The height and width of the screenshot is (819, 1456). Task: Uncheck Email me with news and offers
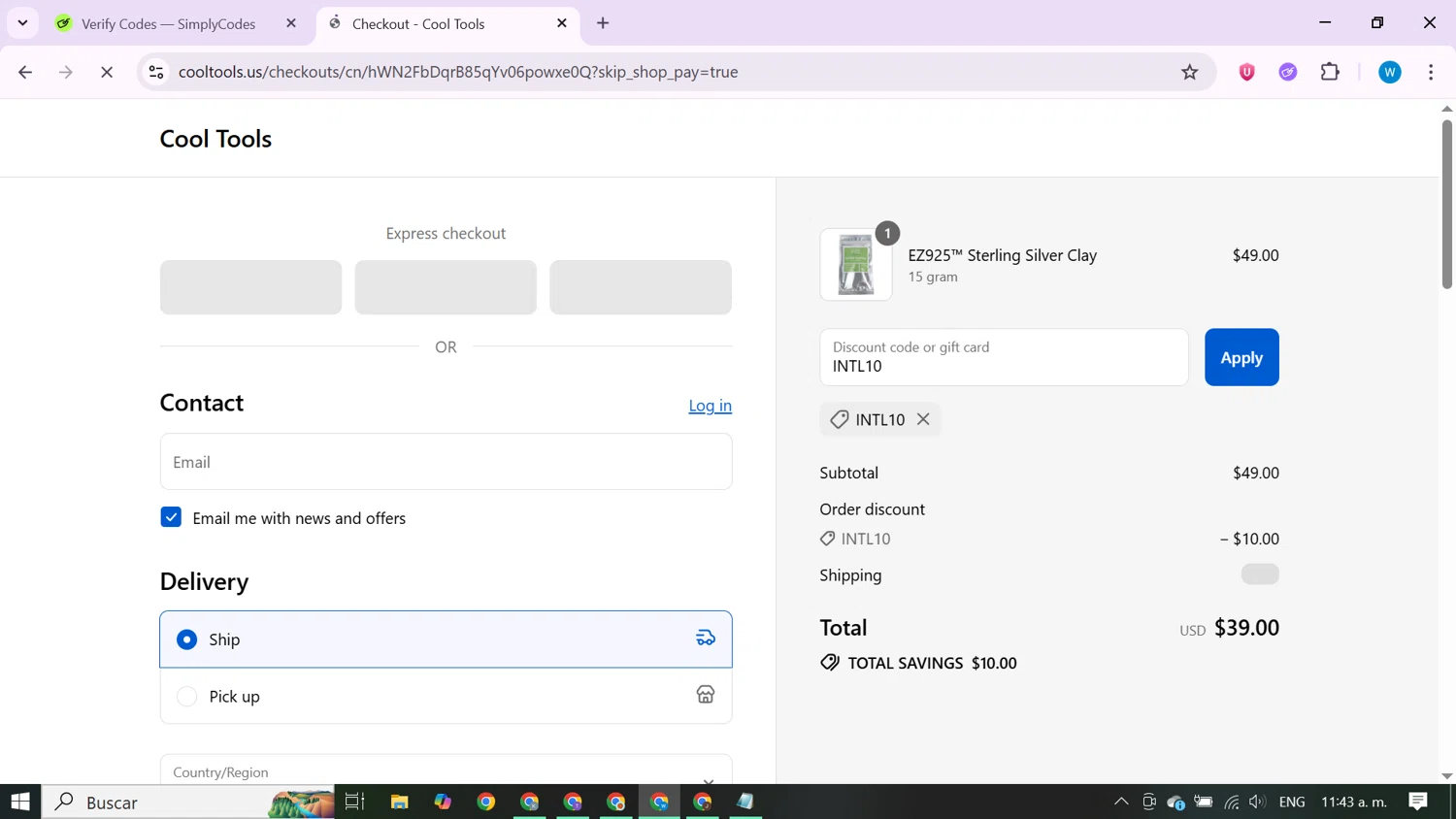point(171,517)
